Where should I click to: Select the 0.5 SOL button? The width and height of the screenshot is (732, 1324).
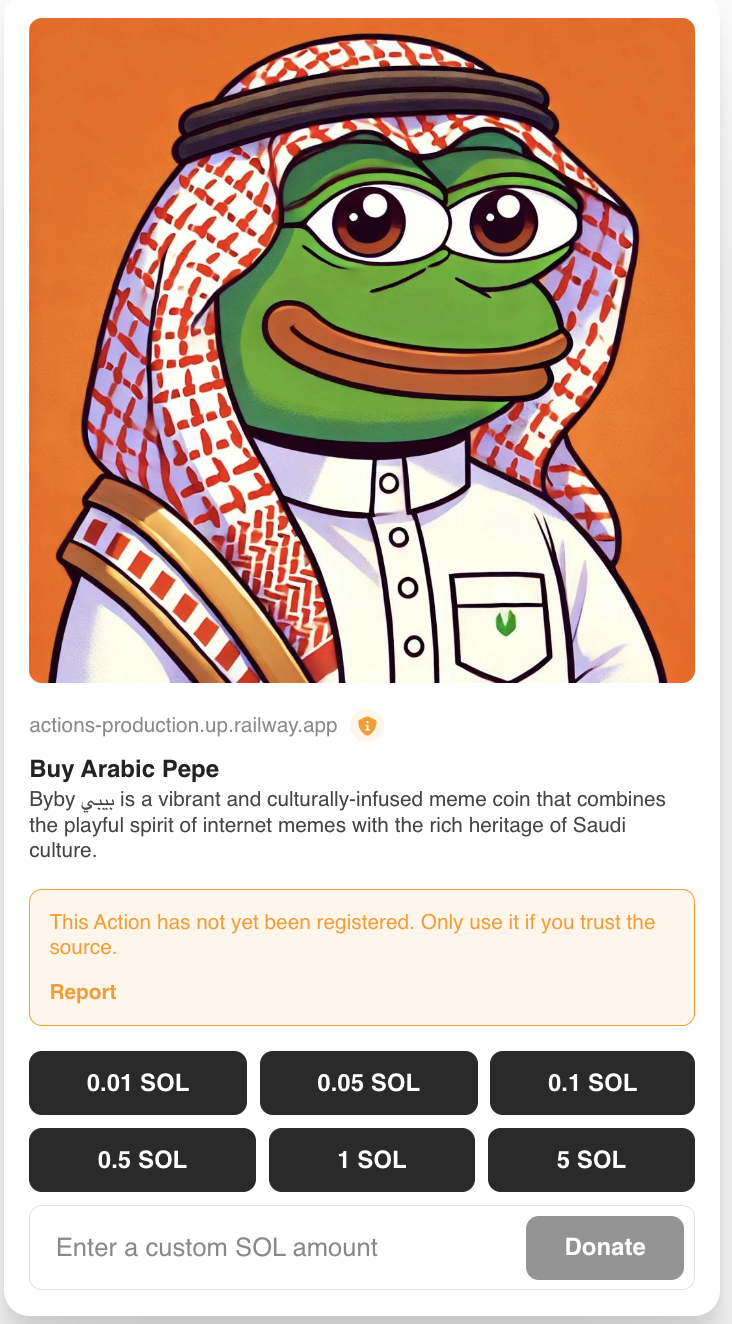click(142, 1160)
